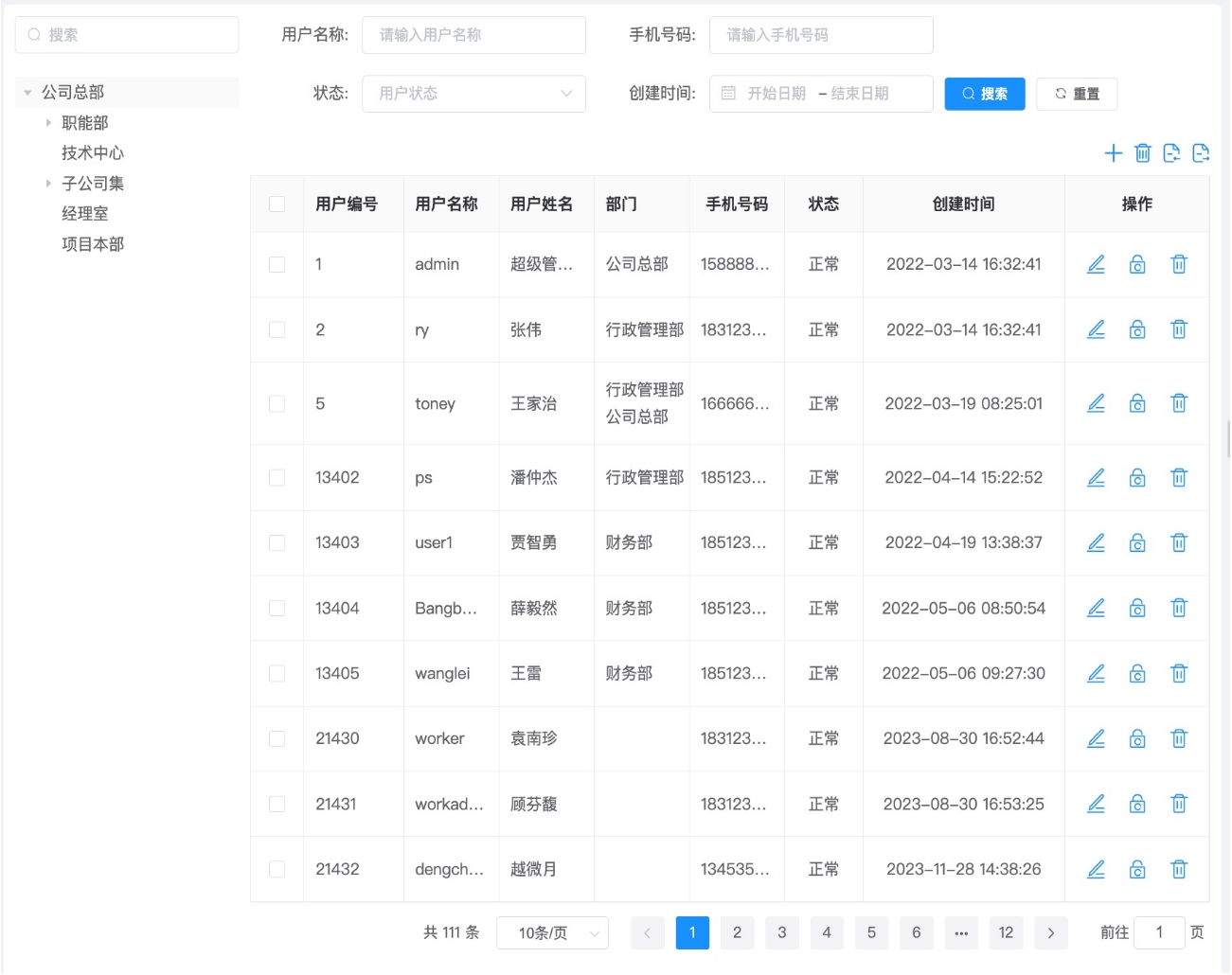1232x975 pixels.
Task: Edit the worker user row
Action: point(1096,738)
